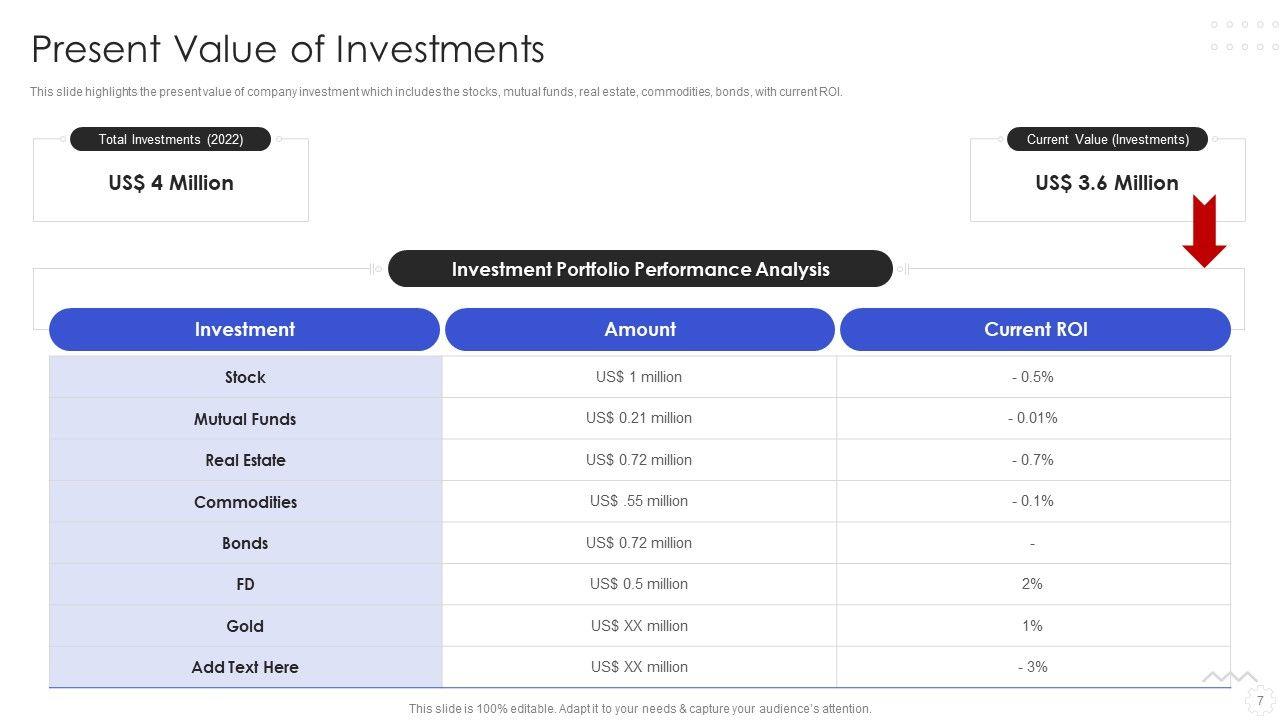Select the Investment Portfolio Performance Analysis banner
The width and height of the screenshot is (1280, 720).
640,269
